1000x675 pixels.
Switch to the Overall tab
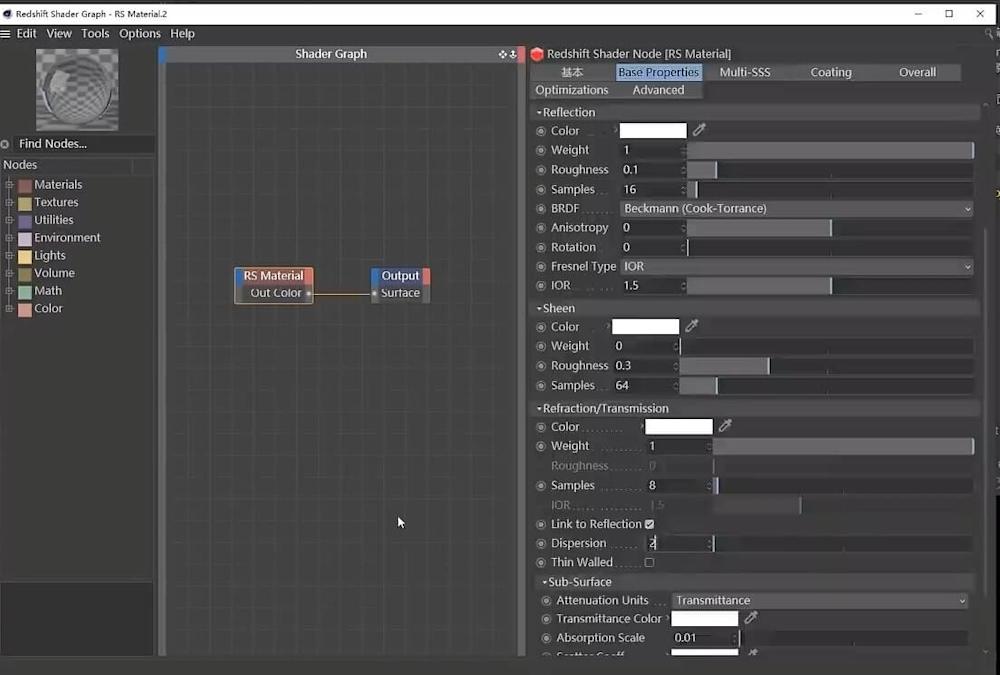point(917,72)
